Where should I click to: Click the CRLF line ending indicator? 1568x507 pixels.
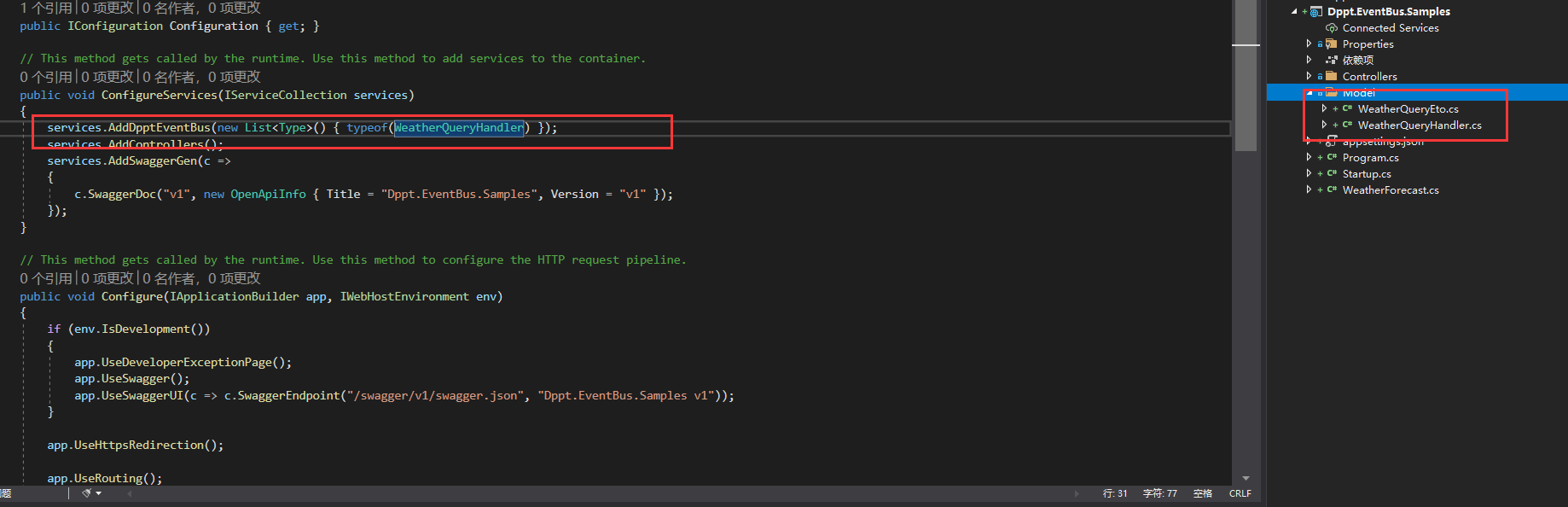click(1240, 493)
